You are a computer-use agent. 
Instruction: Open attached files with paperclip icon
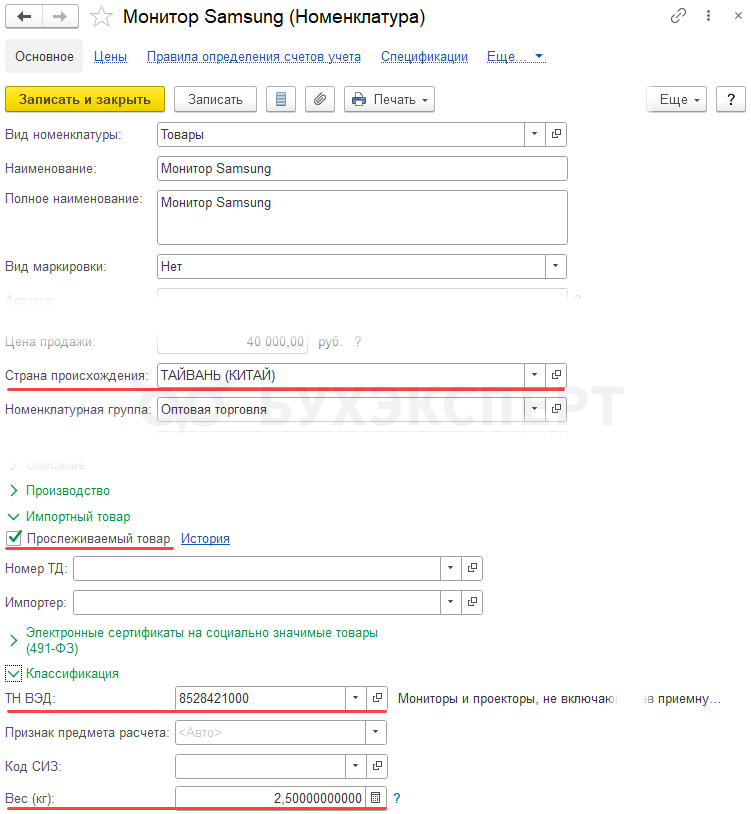[x=320, y=99]
